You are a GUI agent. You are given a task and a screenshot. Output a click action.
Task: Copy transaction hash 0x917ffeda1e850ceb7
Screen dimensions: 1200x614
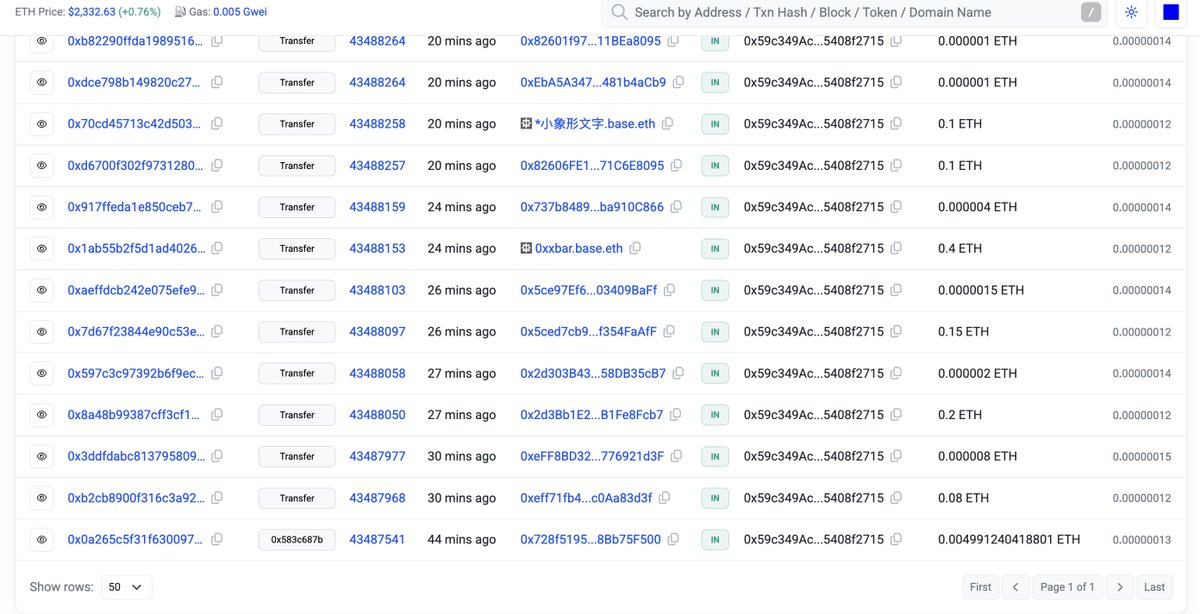(x=217, y=207)
